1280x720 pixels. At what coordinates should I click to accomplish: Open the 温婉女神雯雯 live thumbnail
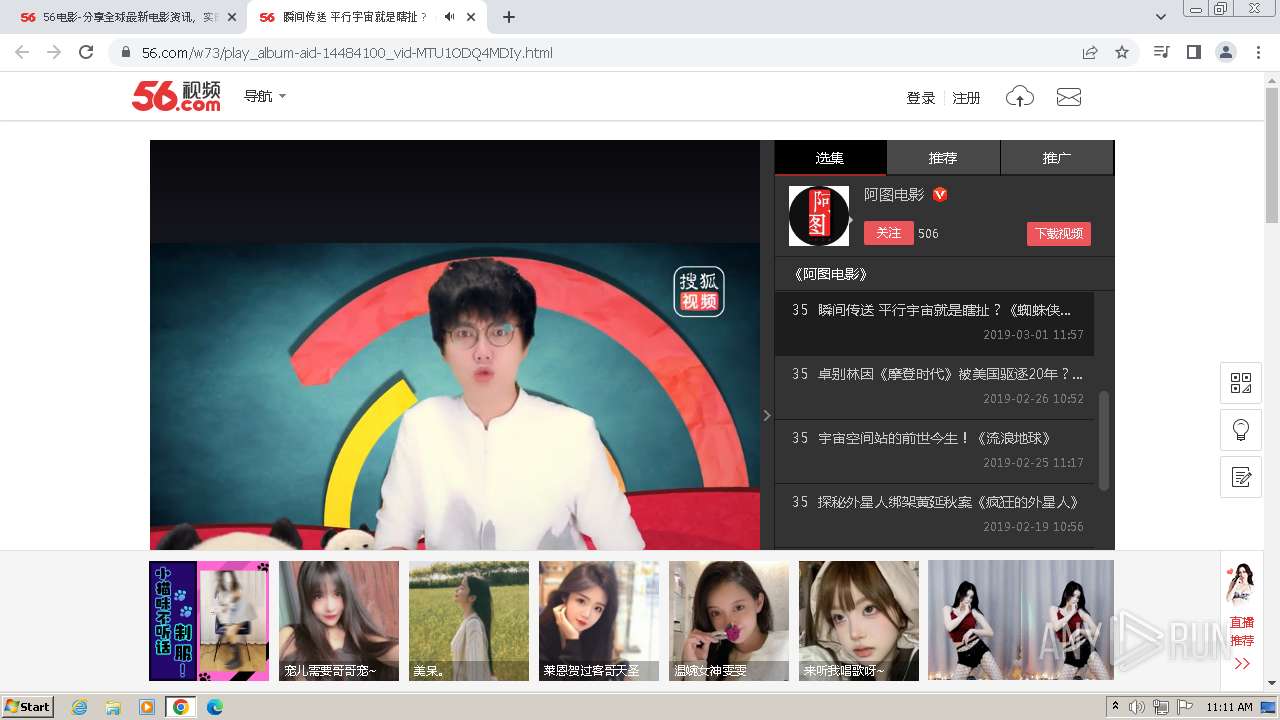click(729, 621)
